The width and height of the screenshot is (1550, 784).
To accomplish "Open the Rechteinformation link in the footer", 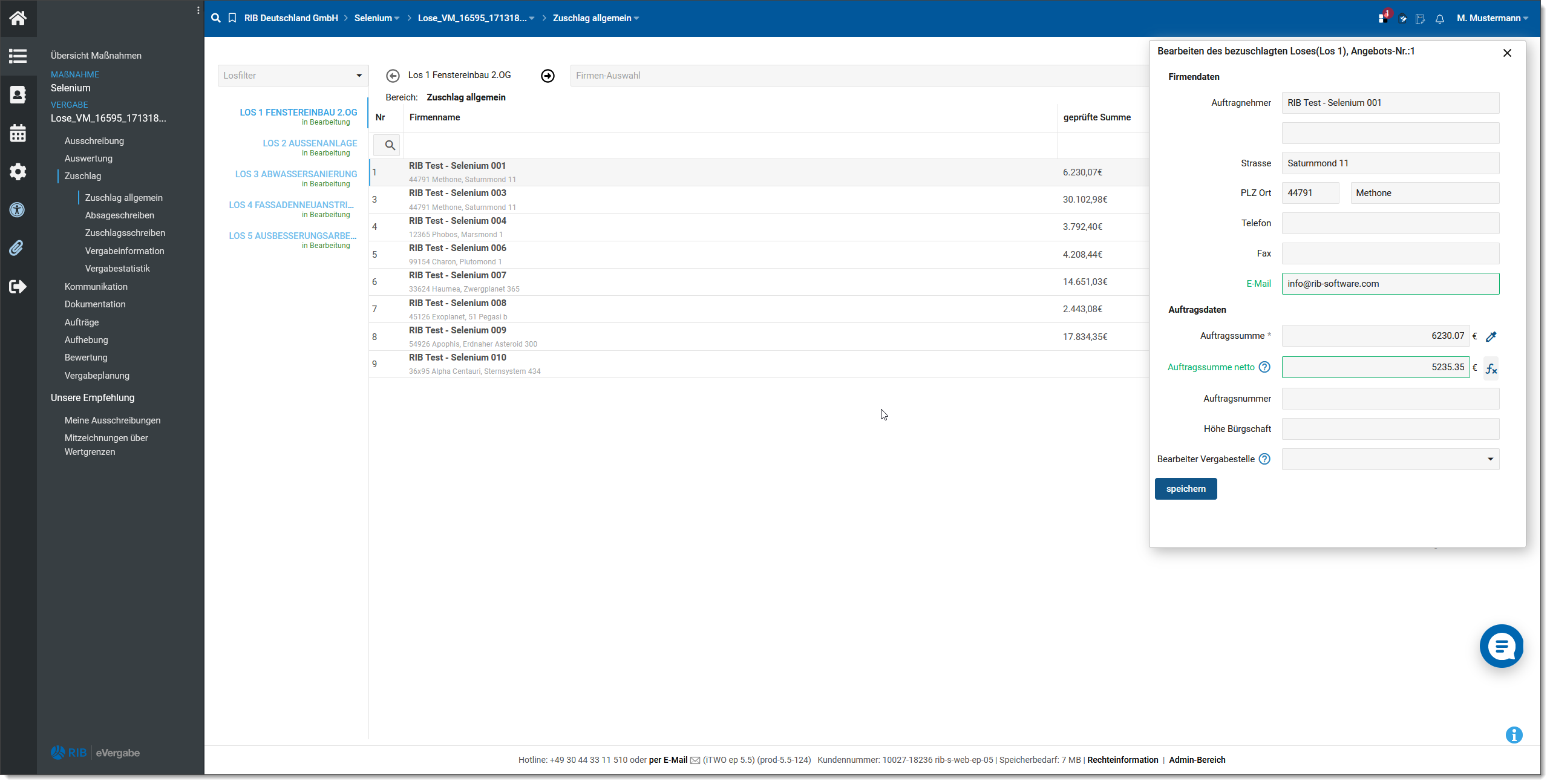I will pos(1122,760).
